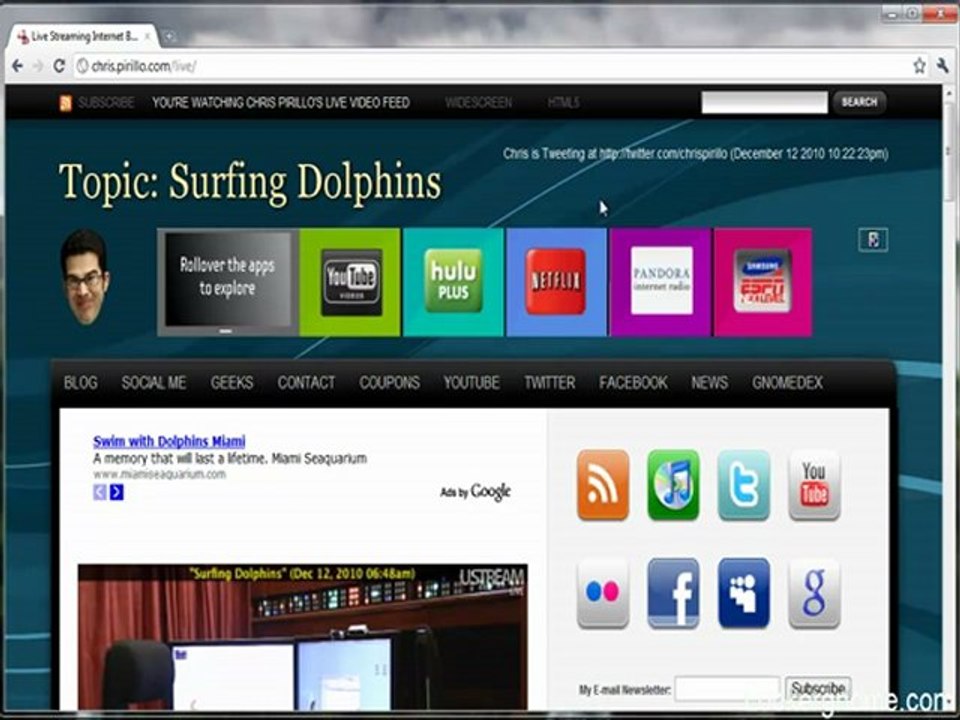Open the Netflix app tile
Screen dimensions: 960x720
[x=556, y=282]
